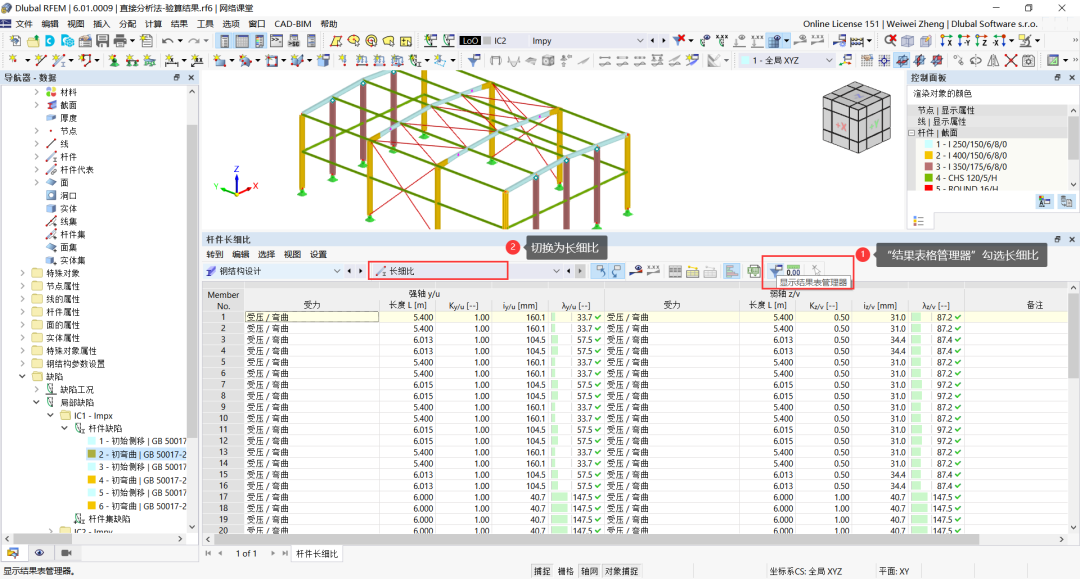1080x579 pixels.
Task: Open the 转到 menu in results panel
Action: point(215,254)
